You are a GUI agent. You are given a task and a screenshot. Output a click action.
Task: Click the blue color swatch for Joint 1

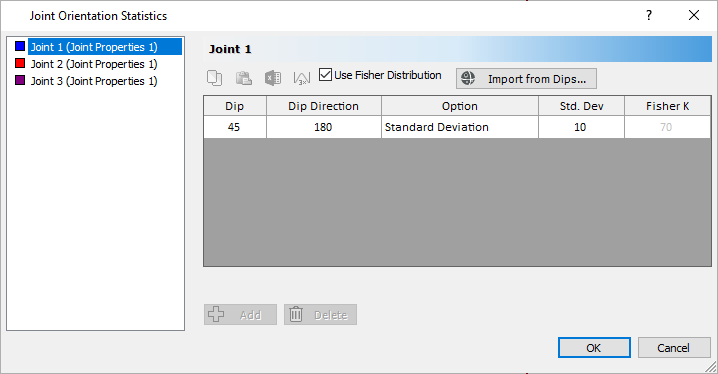coord(20,46)
